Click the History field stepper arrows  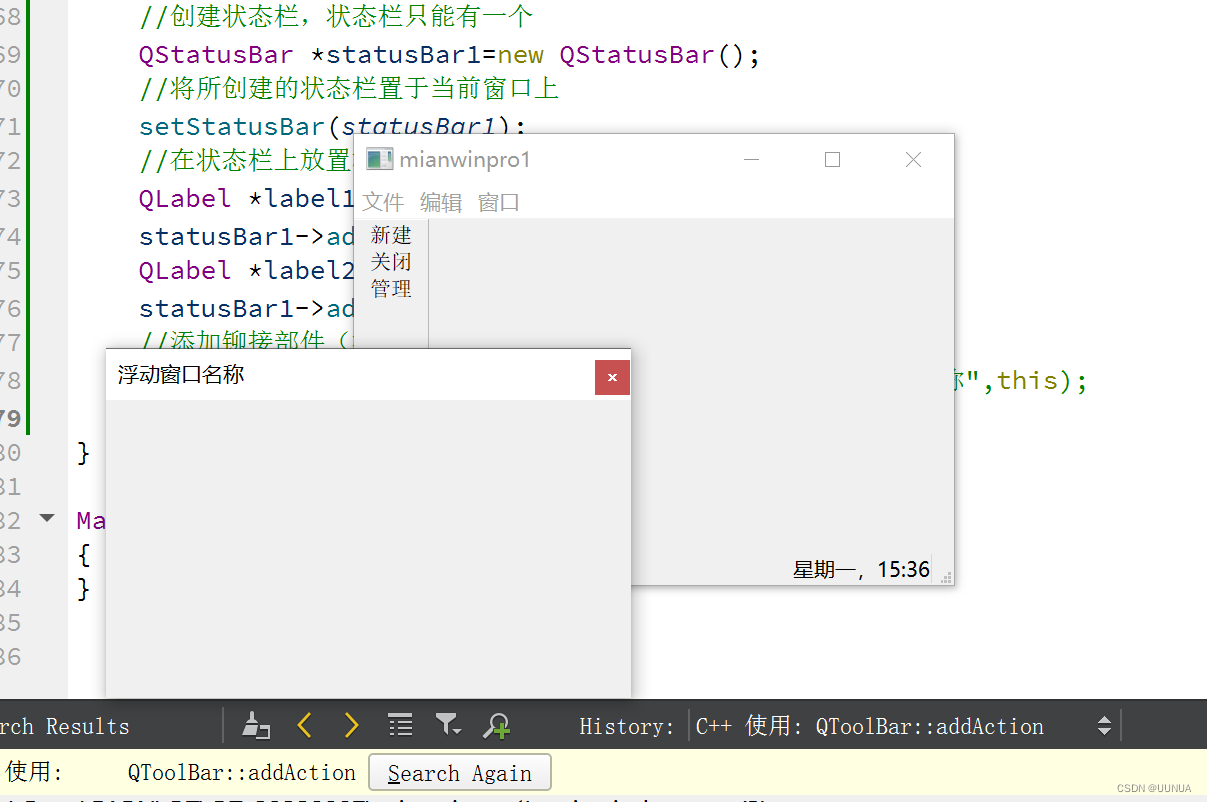click(1102, 726)
